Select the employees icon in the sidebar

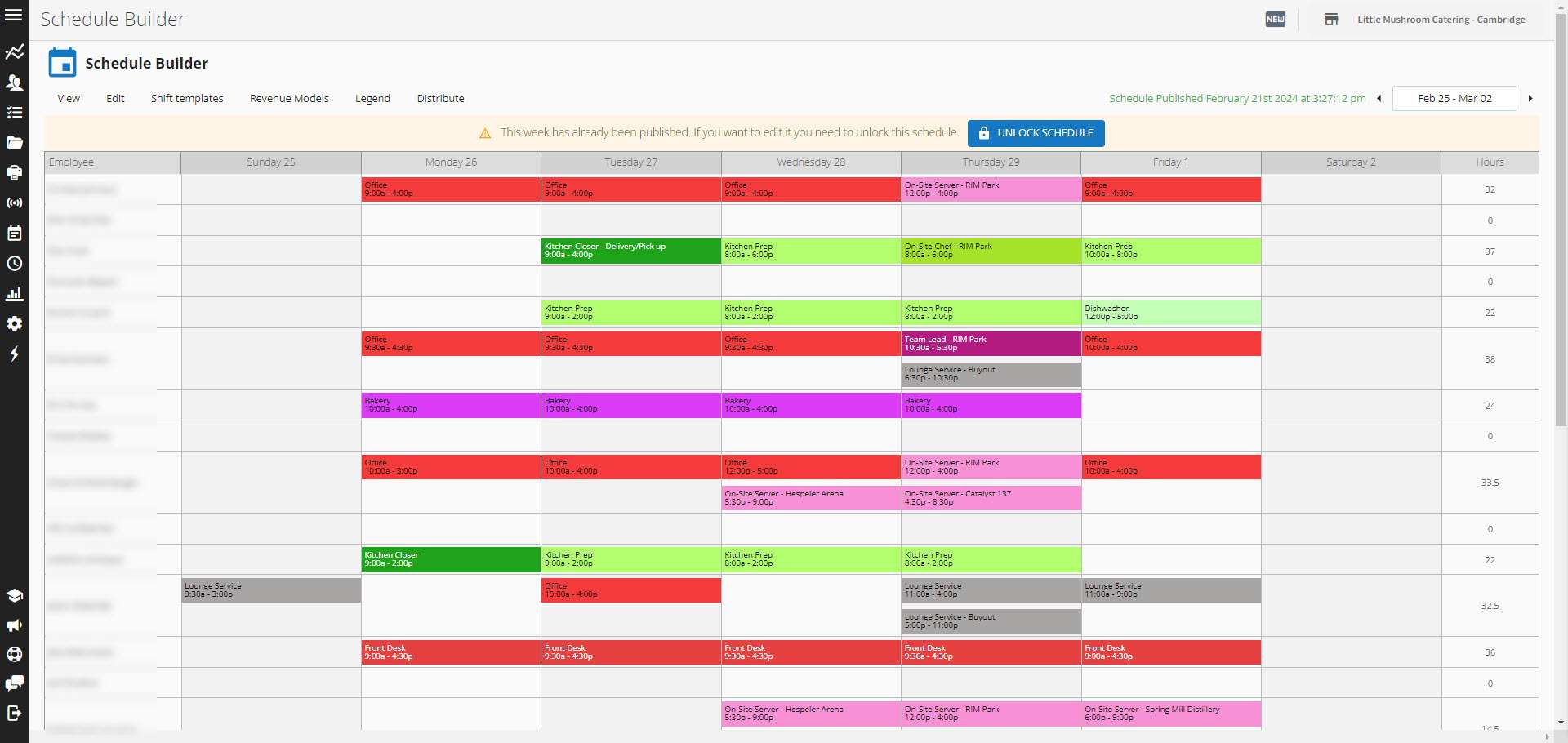coord(15,82)
